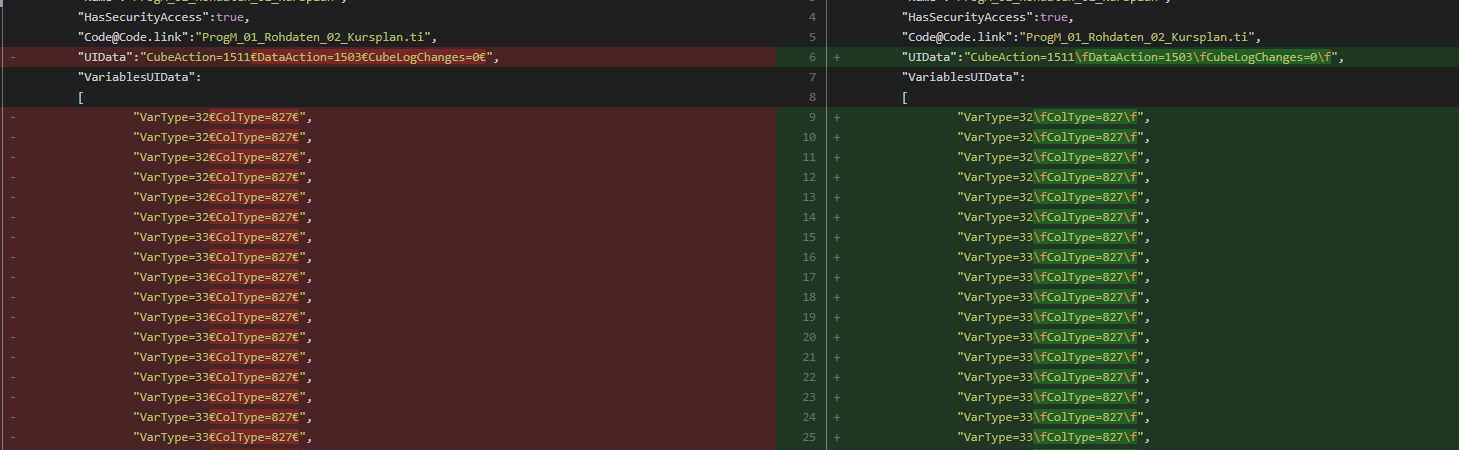Click the added UIData line containing \f characters

1123,57
